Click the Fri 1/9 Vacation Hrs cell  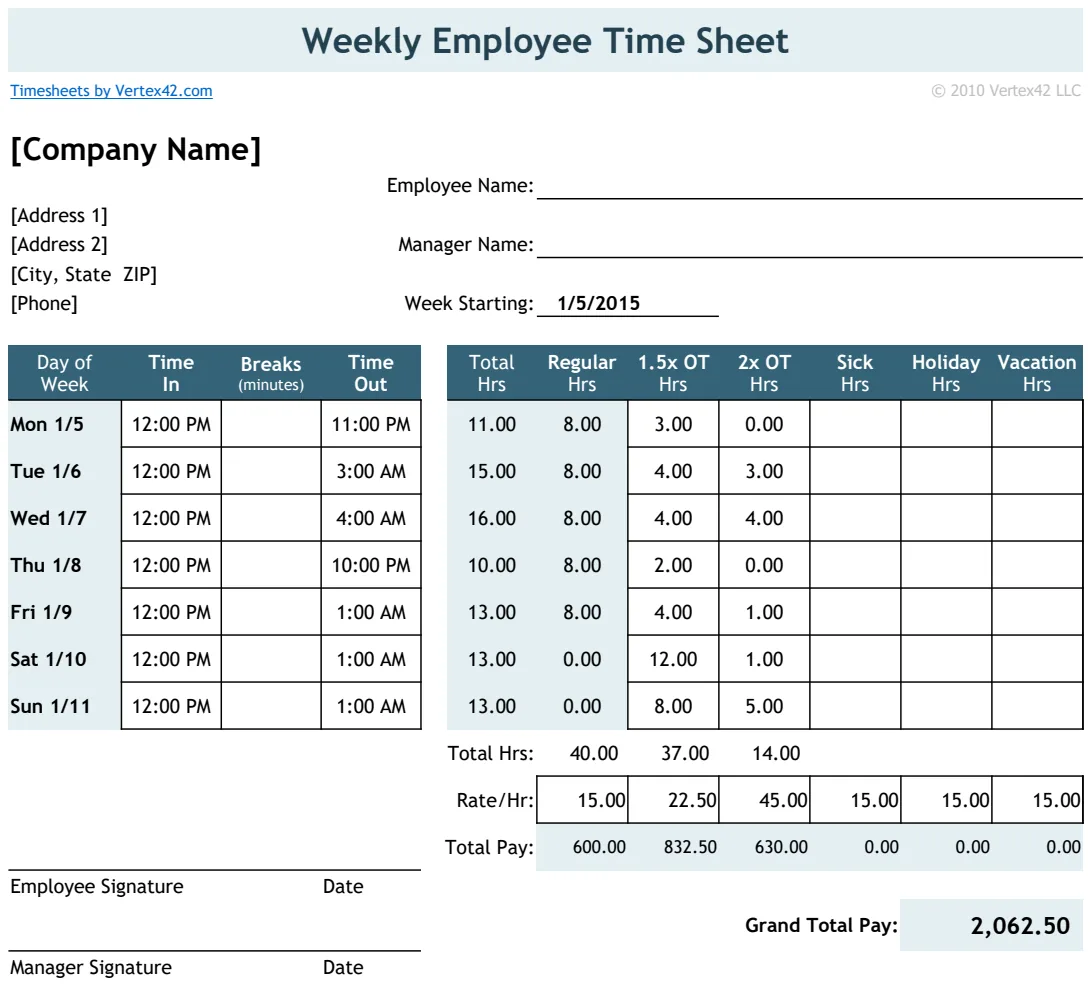tap(1037, 612)
